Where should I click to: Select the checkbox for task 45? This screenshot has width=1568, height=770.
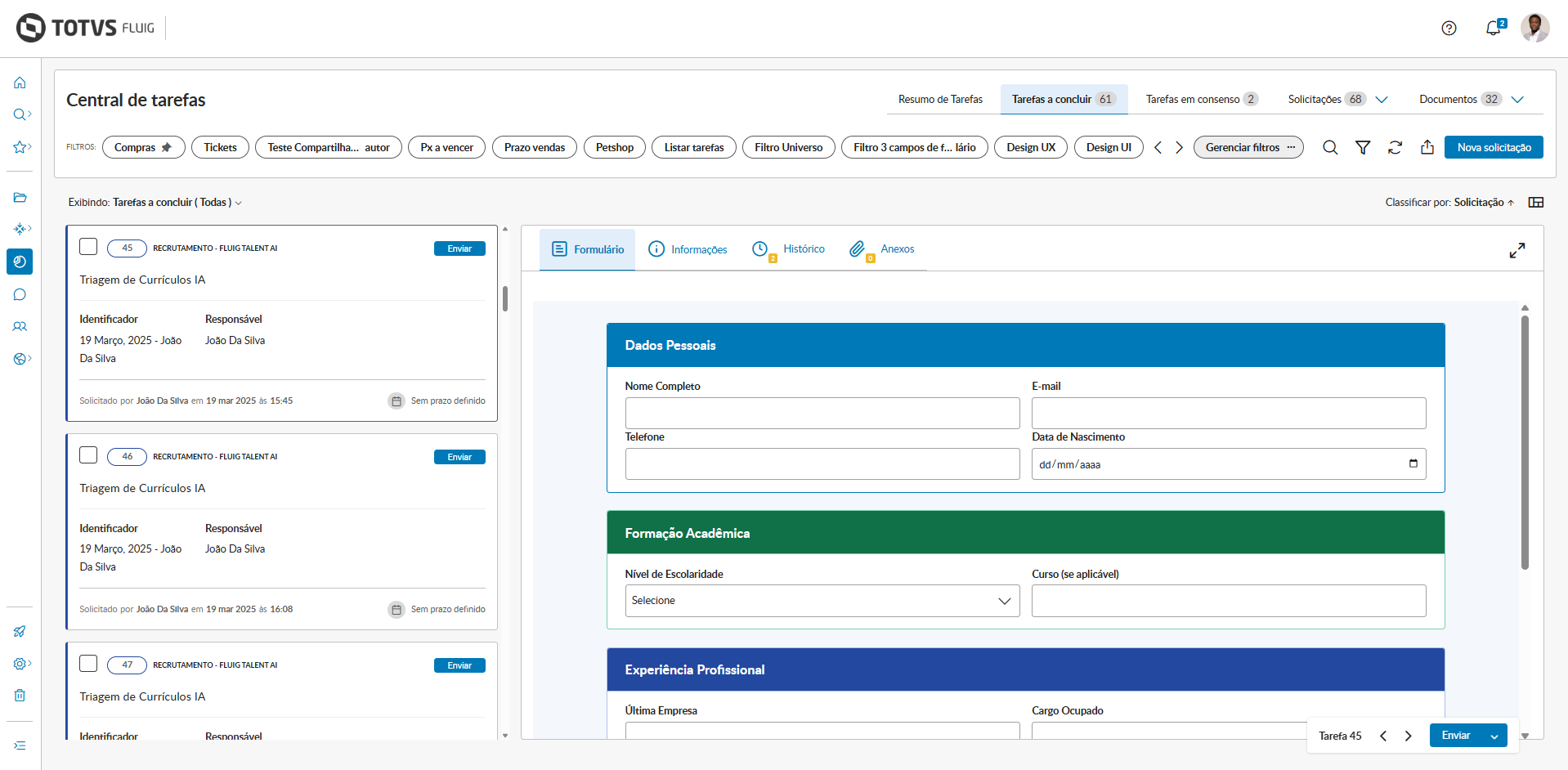click(x=88, y=246)
